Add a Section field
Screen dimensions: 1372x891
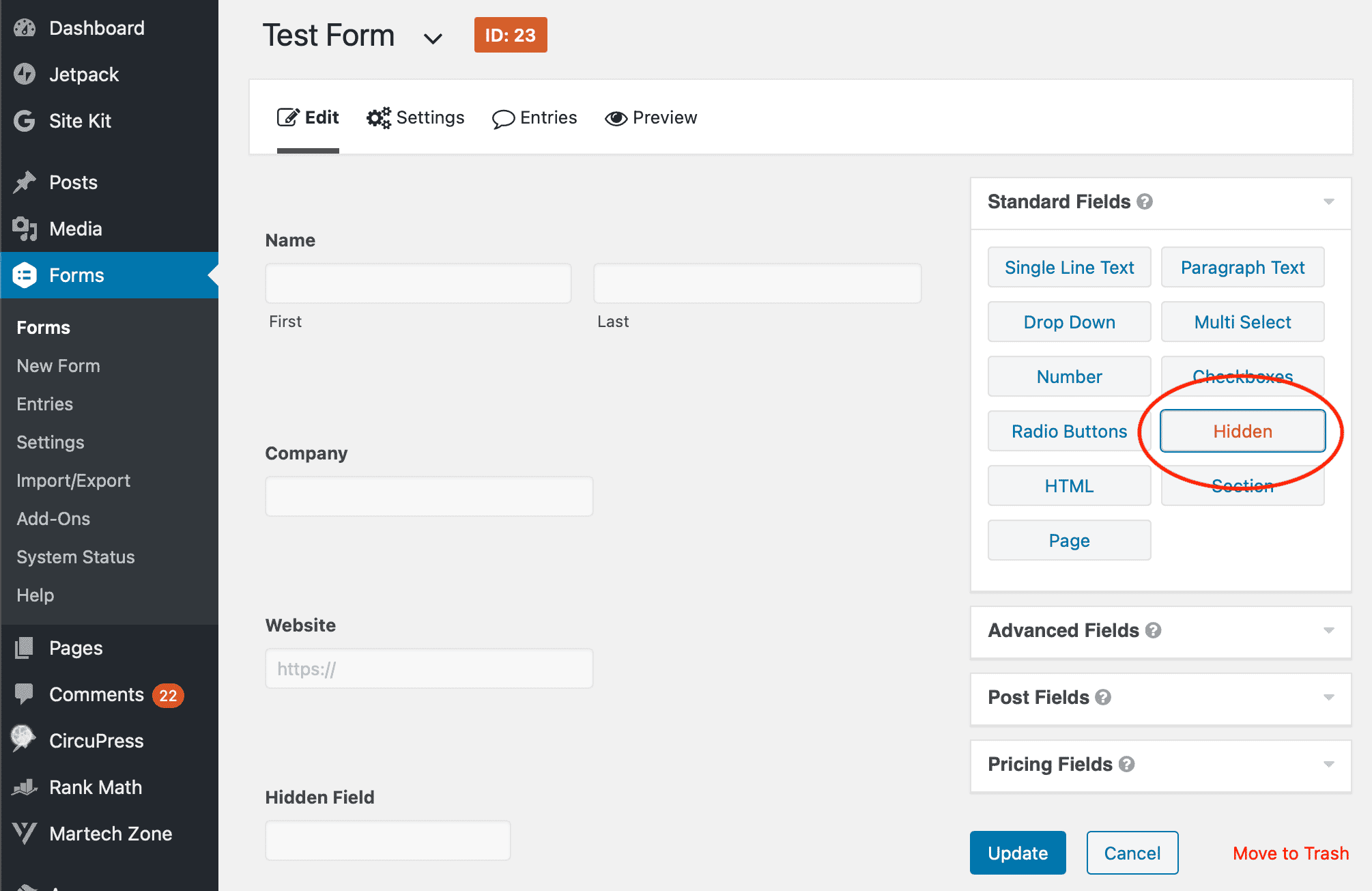pos(1242,485)
